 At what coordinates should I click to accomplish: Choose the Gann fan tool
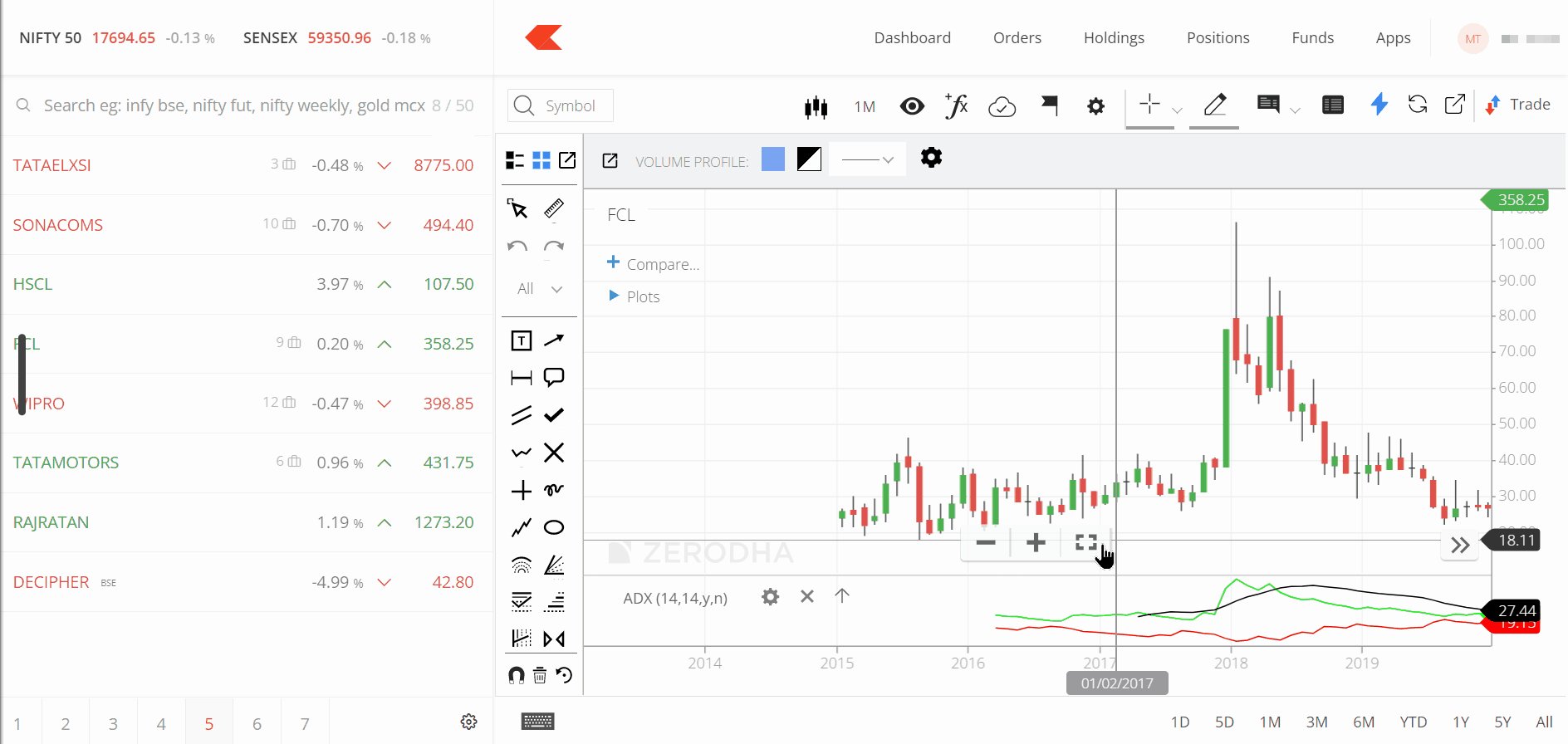coord(554,565)
